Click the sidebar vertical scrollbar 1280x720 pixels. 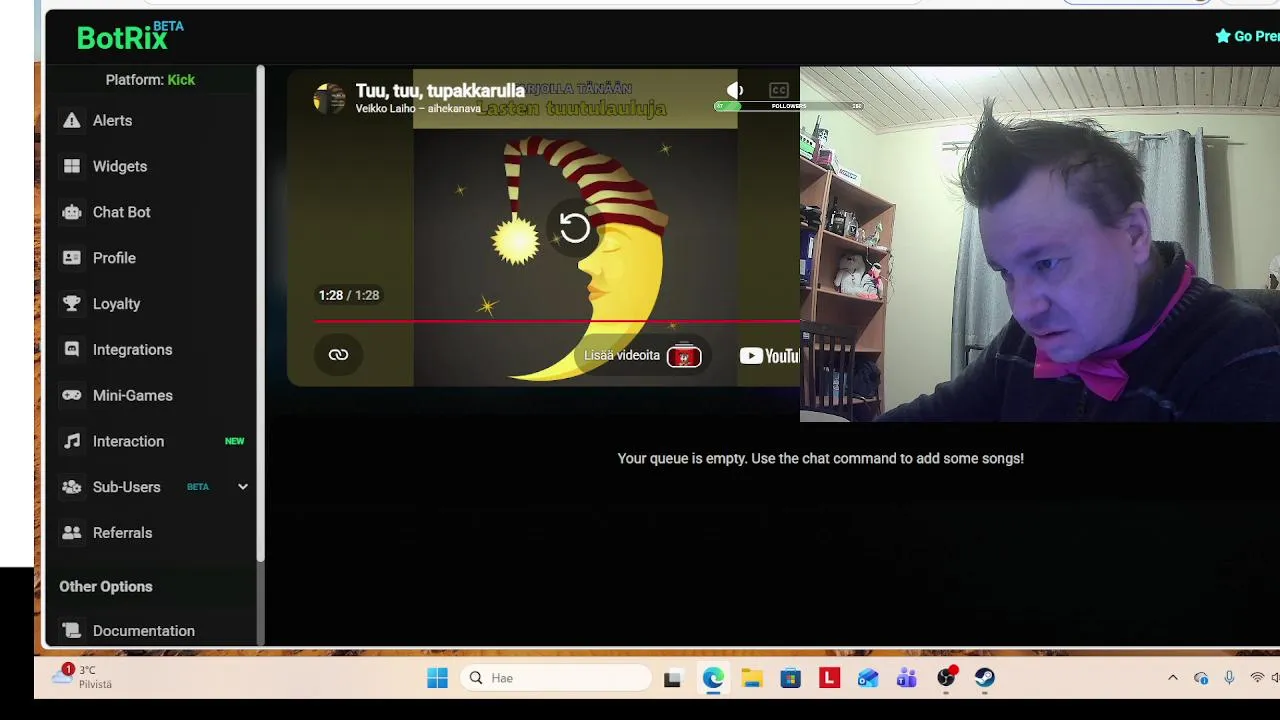pyautogui.click(x=260, y=312)
